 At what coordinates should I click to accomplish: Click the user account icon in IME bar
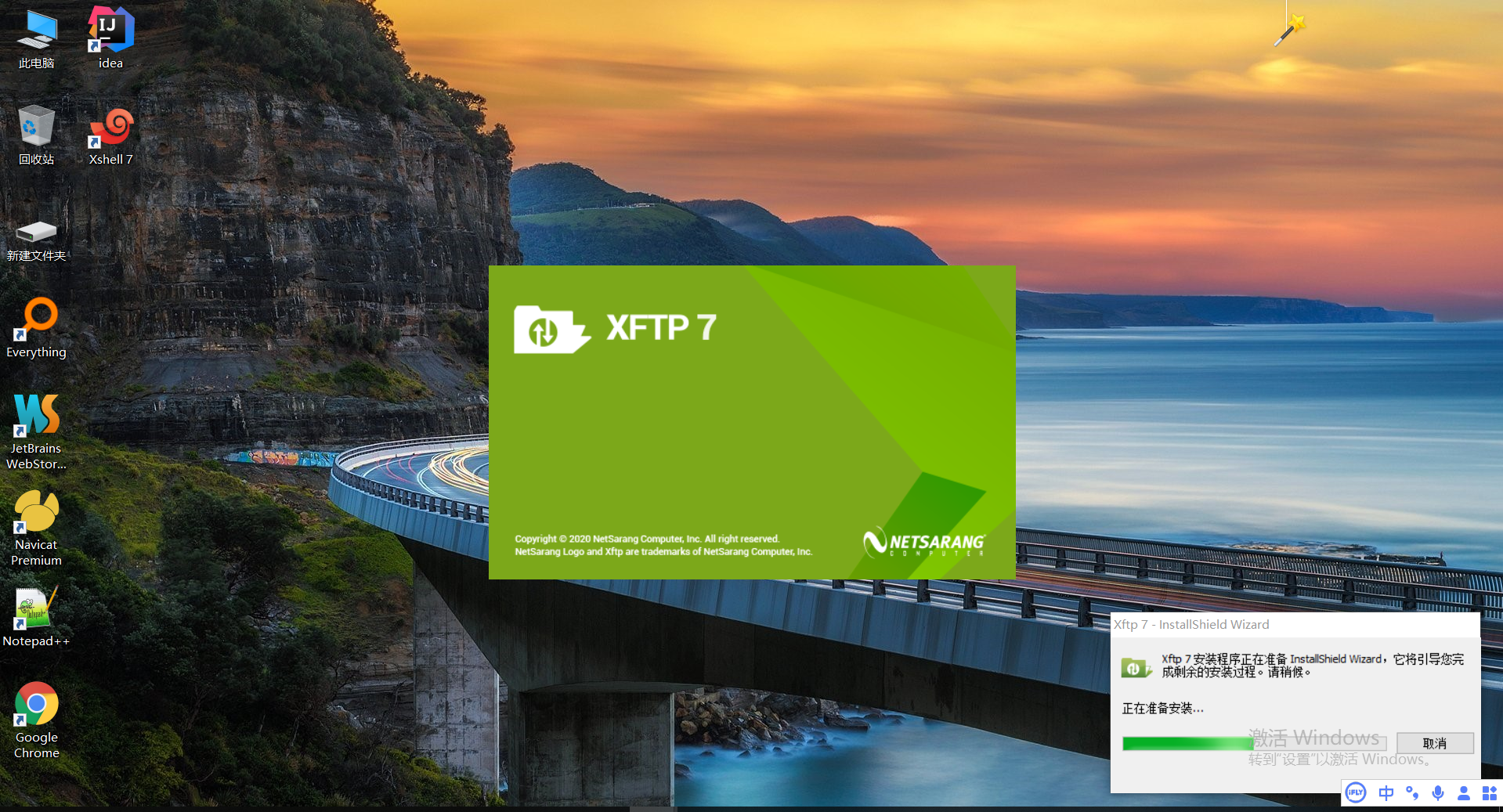point(1464,793)
